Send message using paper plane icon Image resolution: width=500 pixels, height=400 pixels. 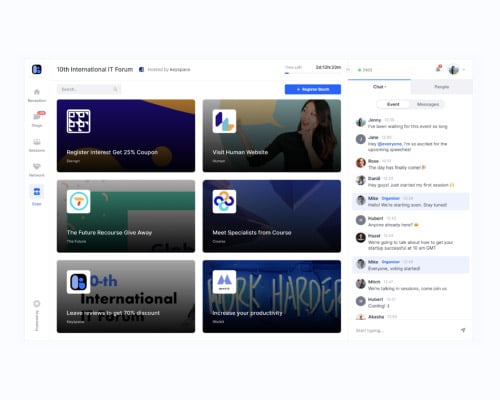[463, 330]
